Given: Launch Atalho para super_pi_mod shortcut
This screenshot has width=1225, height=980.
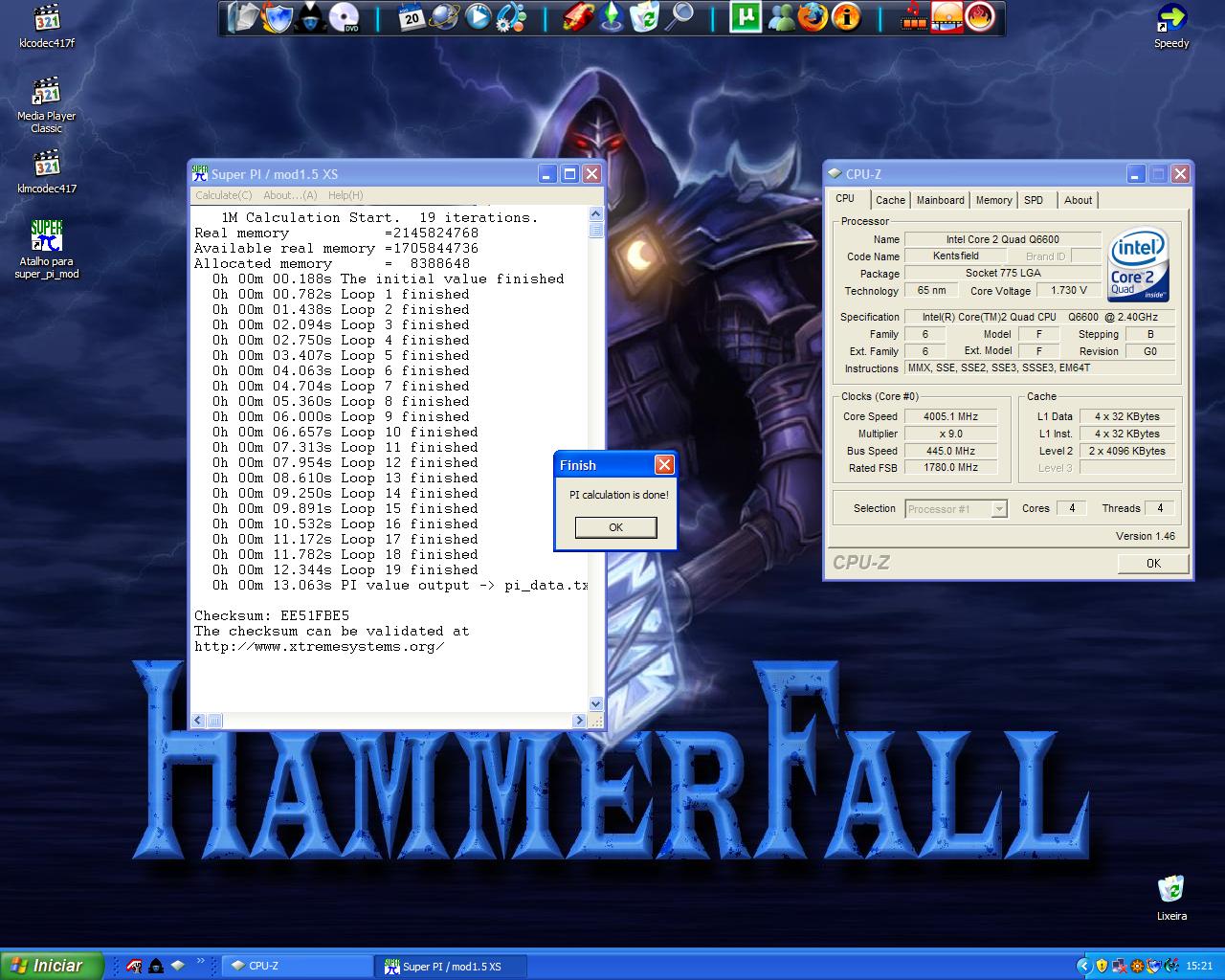Looking at the screenshot, I should [x=46, y=249].
